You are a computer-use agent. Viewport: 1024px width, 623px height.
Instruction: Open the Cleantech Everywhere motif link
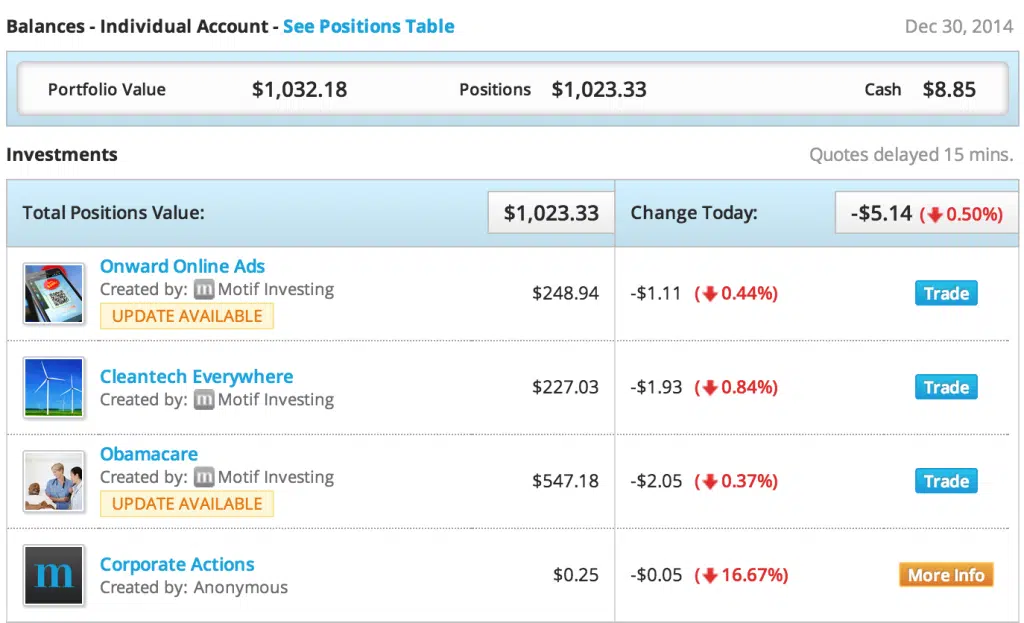point(196,377)
